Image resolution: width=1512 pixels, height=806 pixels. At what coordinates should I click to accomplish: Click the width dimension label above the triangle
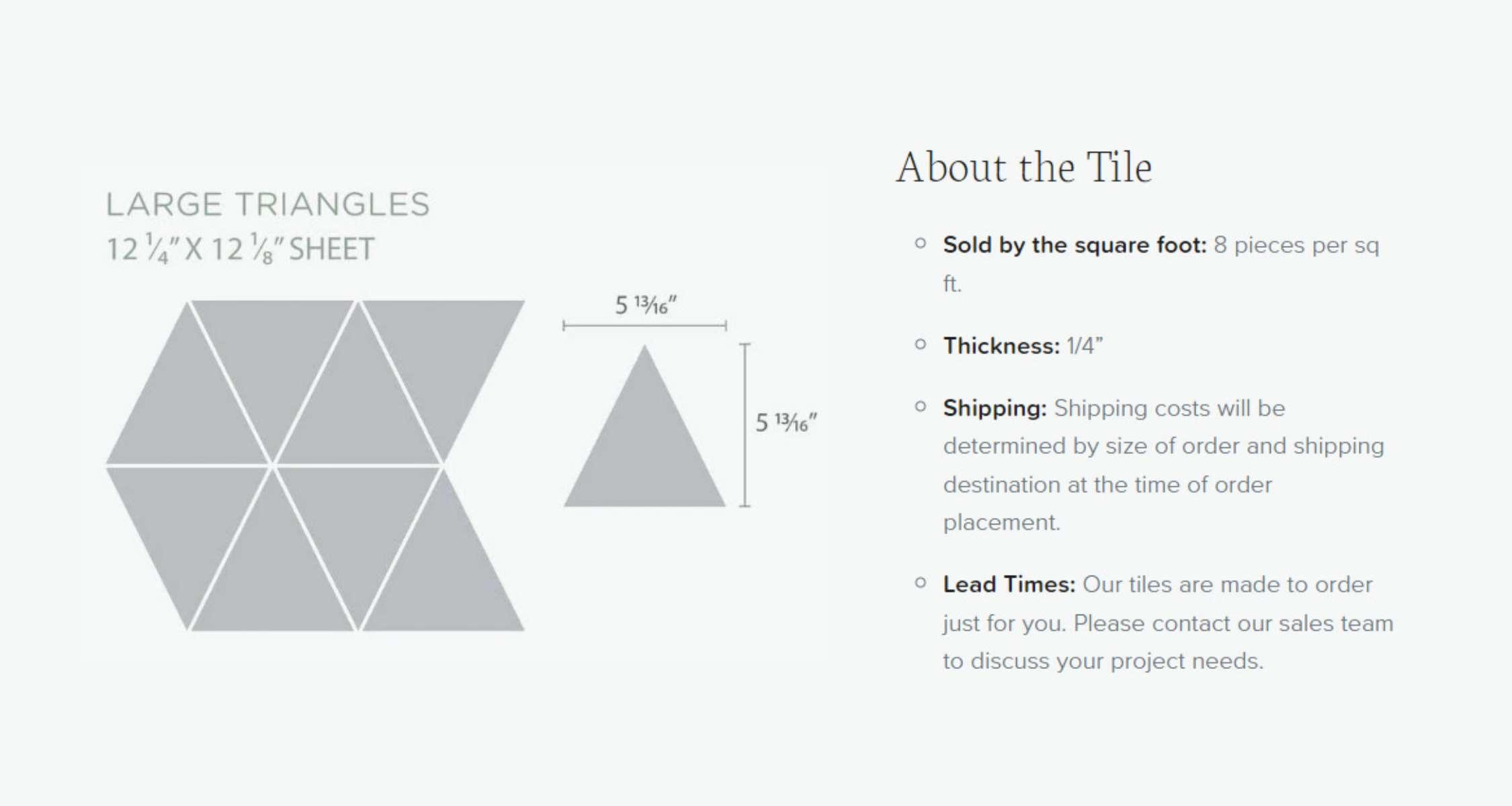click(645, 306)
